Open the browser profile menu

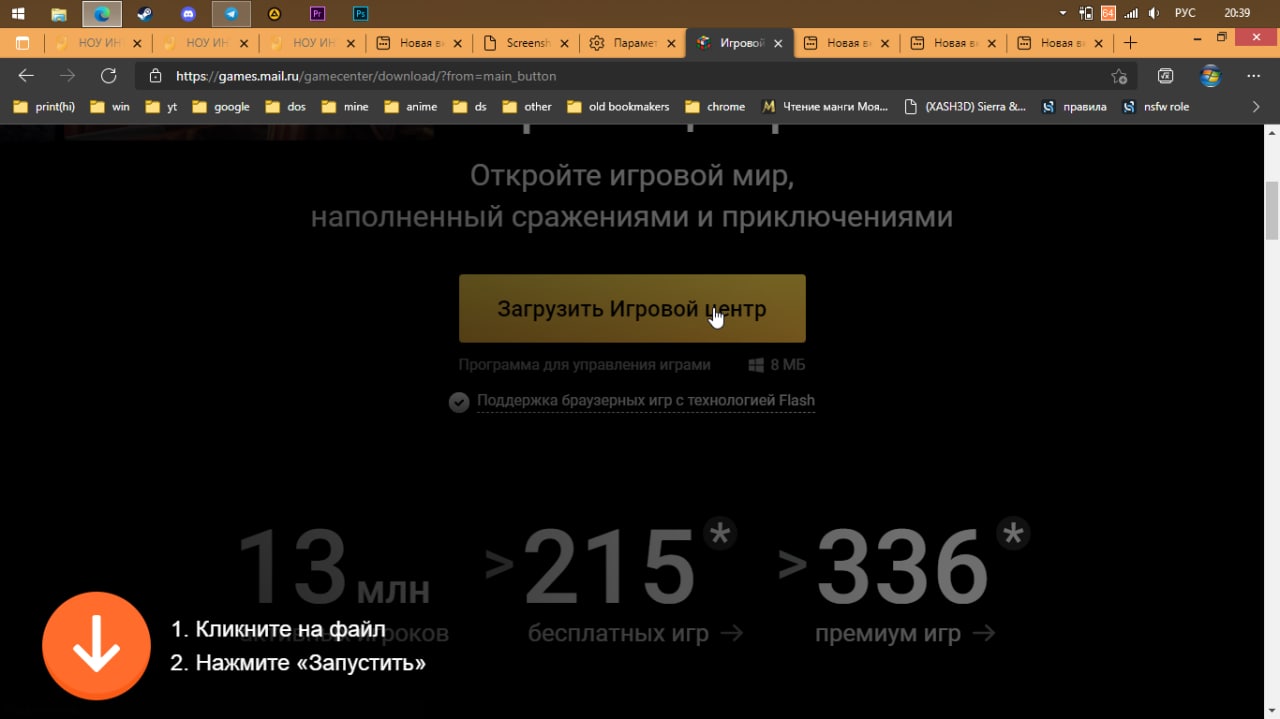(x=1210, y=76)
